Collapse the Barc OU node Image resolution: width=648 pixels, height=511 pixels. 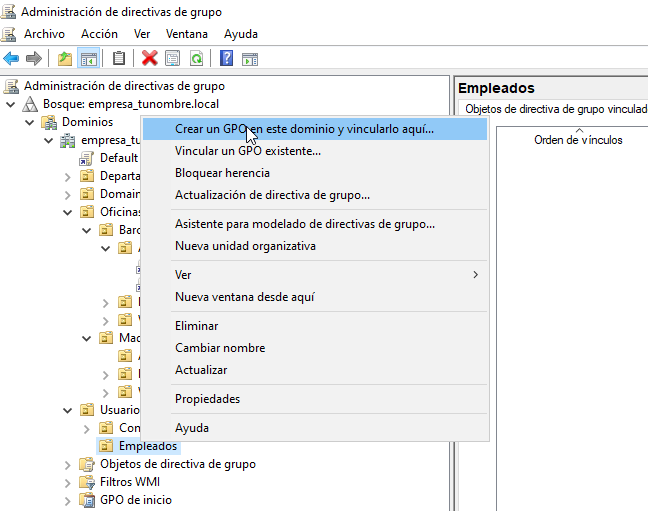point(87,231)
